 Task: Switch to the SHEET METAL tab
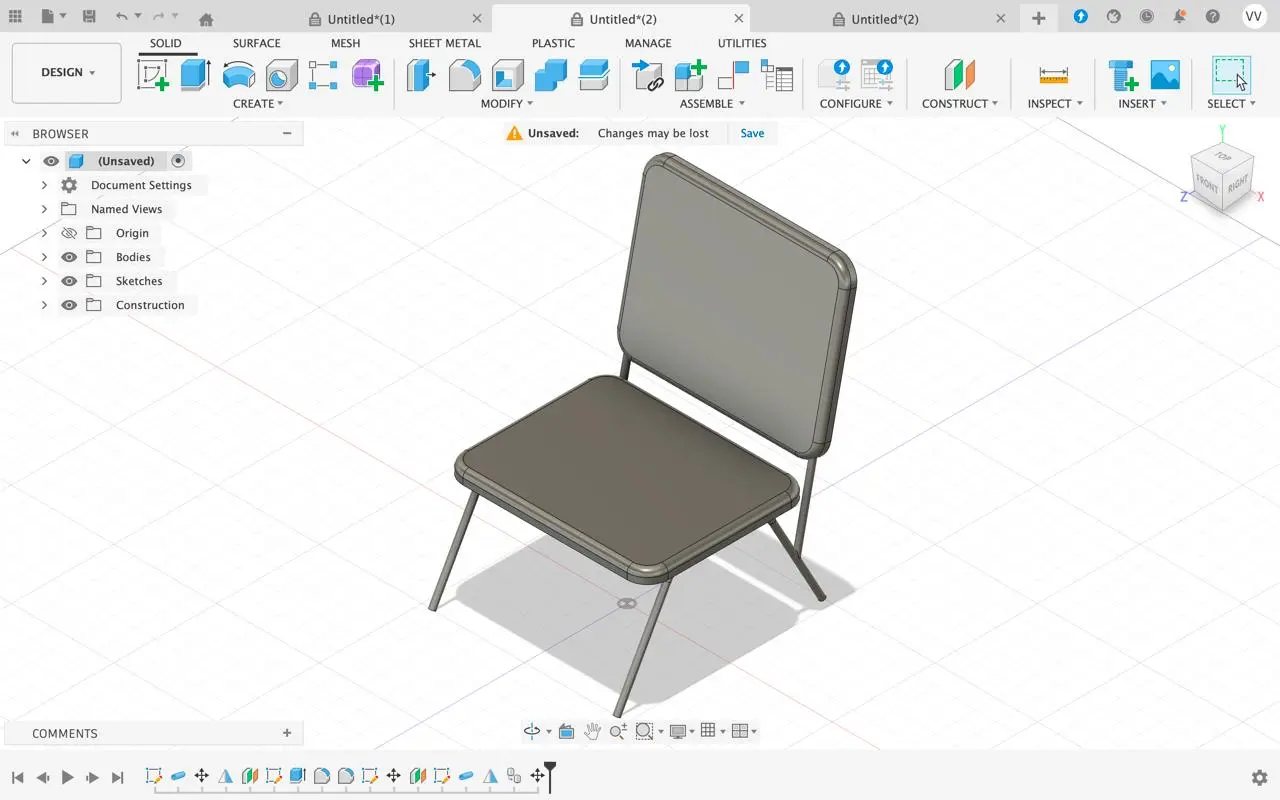point(444,43)
